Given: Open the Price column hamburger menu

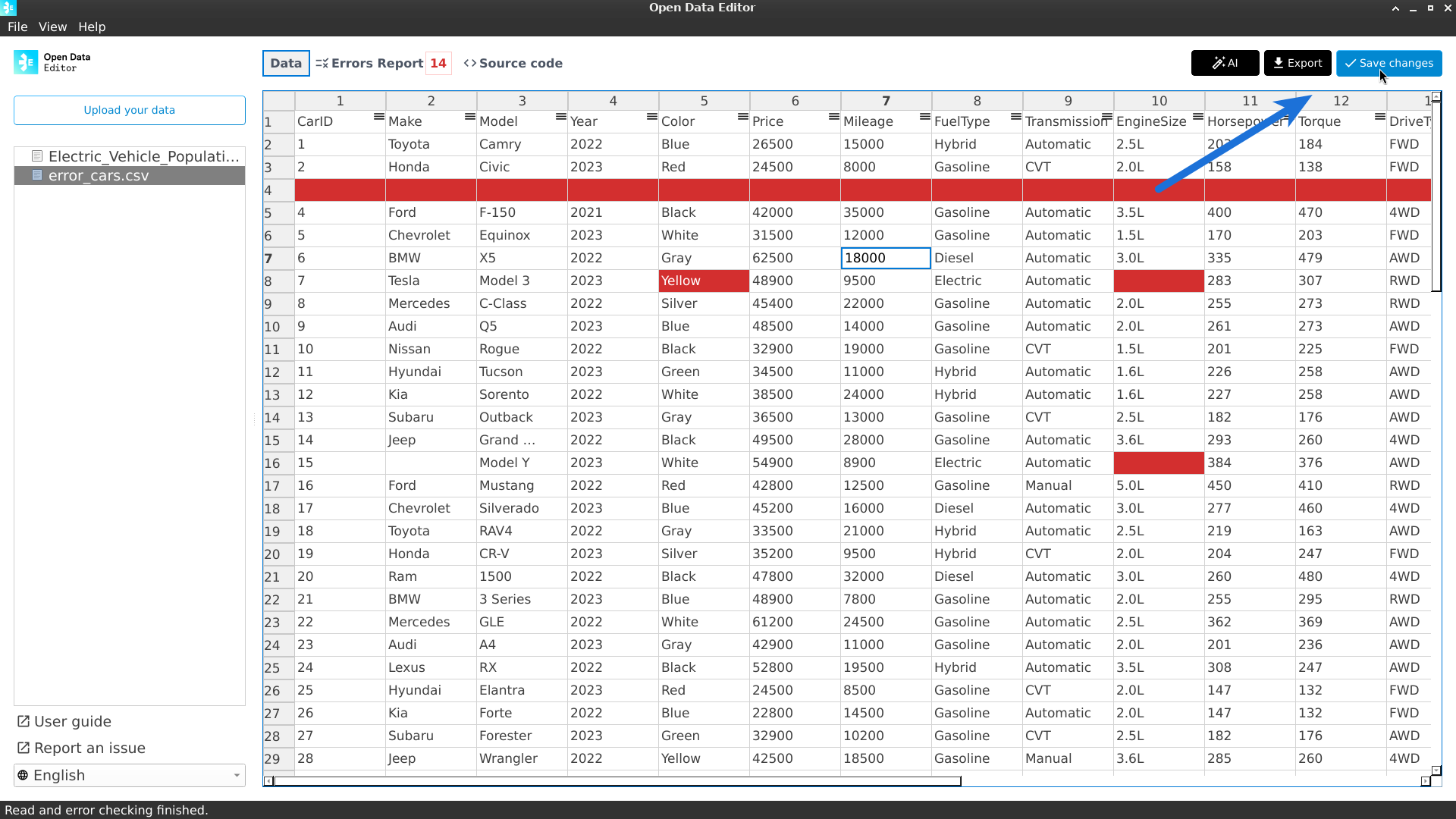Looking at the screenshot, I should [833, 117].
